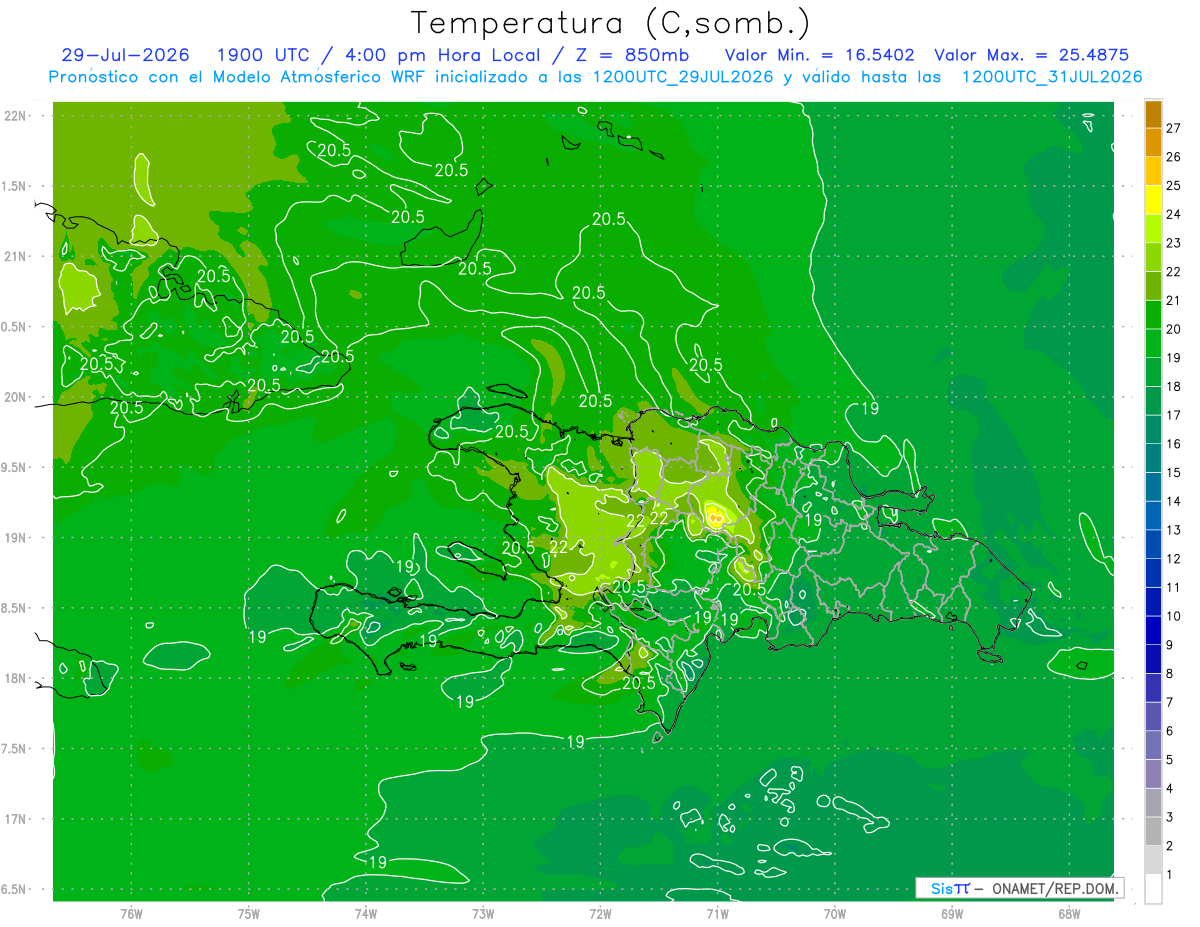Click the legend value '4'

pos(1169,789)
